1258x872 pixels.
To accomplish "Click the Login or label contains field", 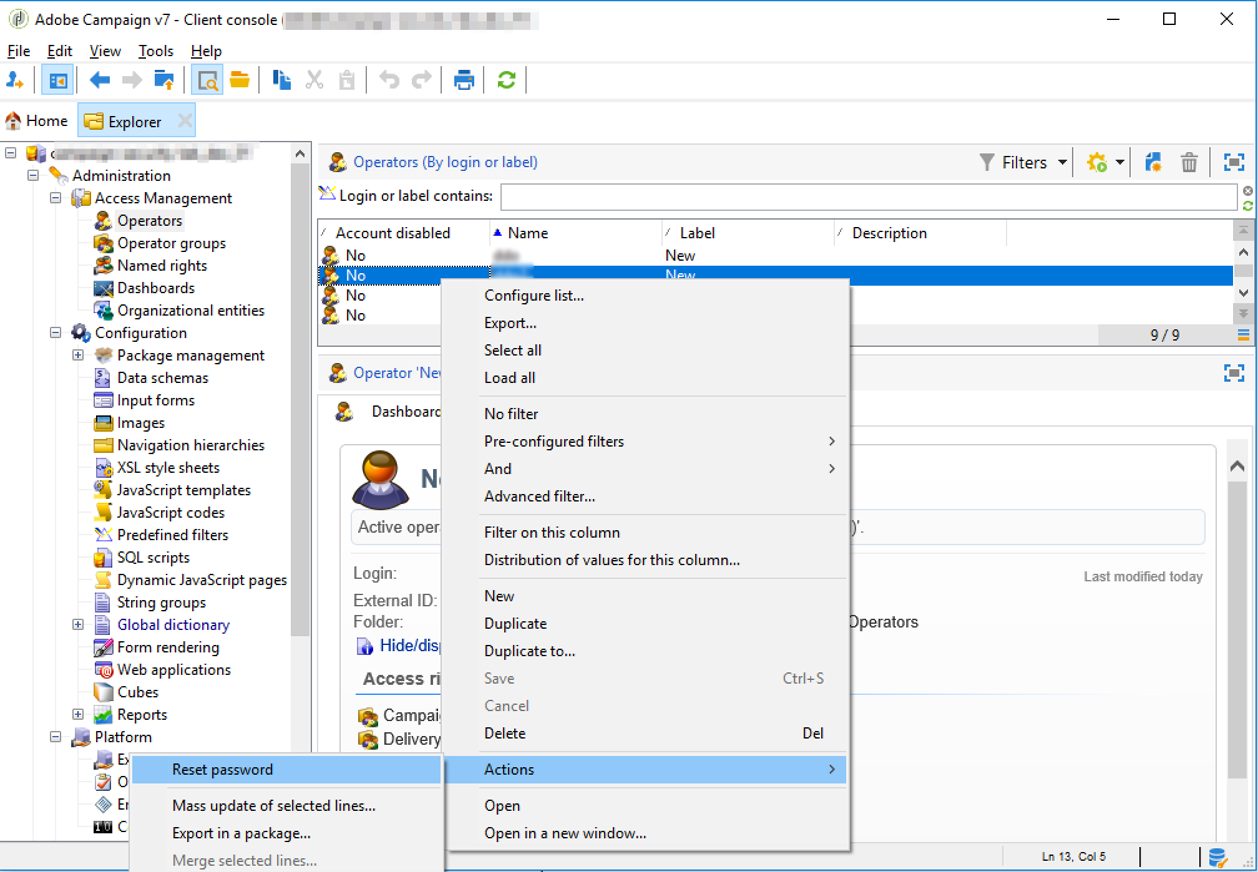I will (869, 196).
